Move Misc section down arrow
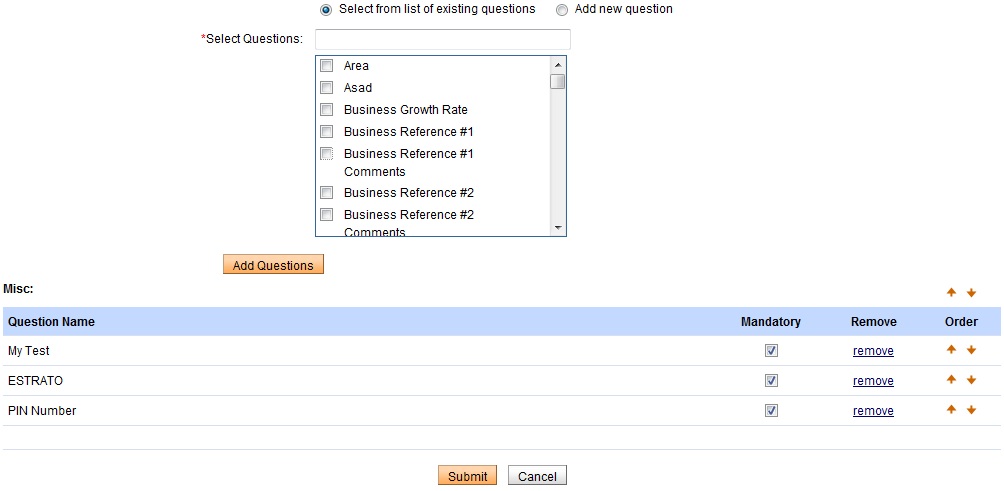1004x491 pixels. [x=971, y=293]
